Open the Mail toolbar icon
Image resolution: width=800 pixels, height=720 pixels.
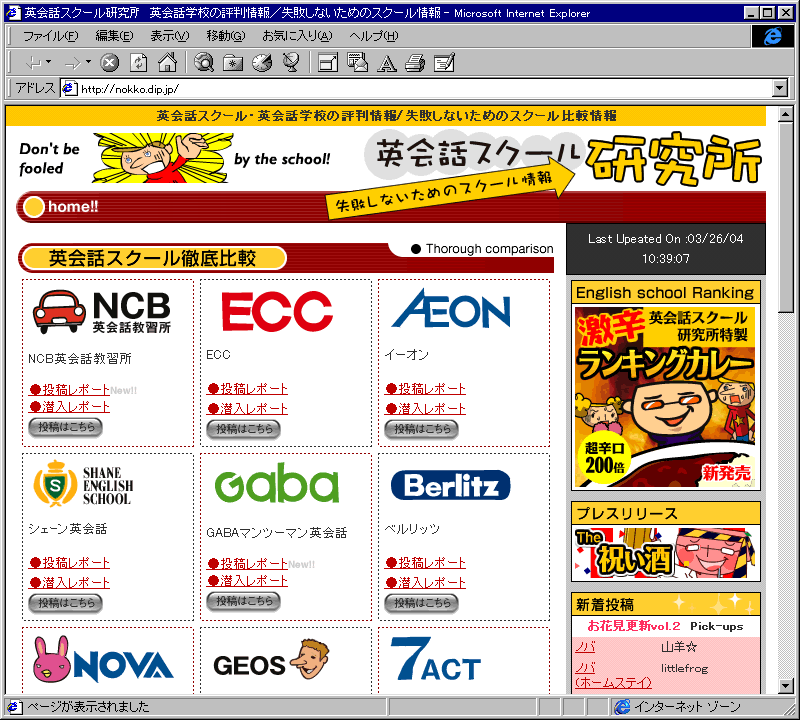(x=357, y=62)
